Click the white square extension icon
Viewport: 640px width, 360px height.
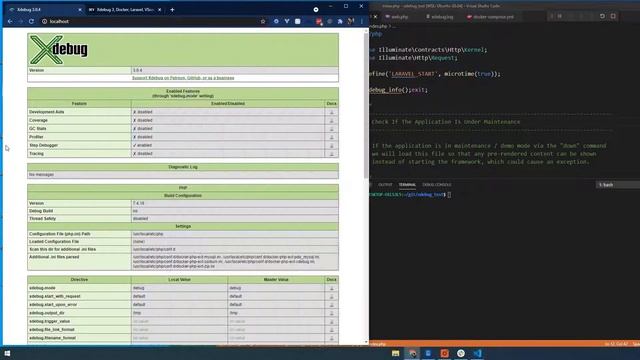tap(298, 21)
